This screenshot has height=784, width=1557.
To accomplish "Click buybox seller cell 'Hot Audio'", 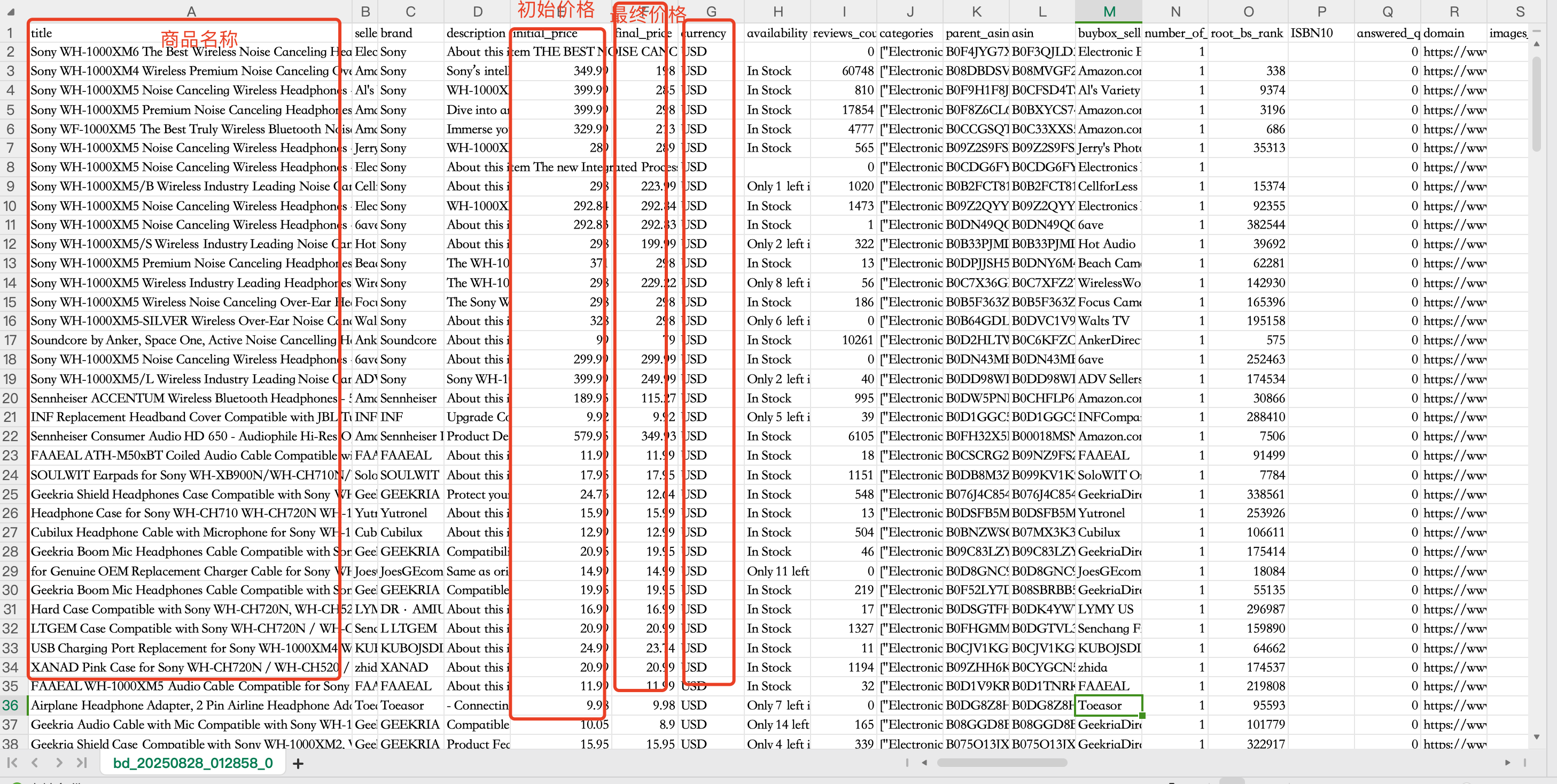I will coord(1109,244).
